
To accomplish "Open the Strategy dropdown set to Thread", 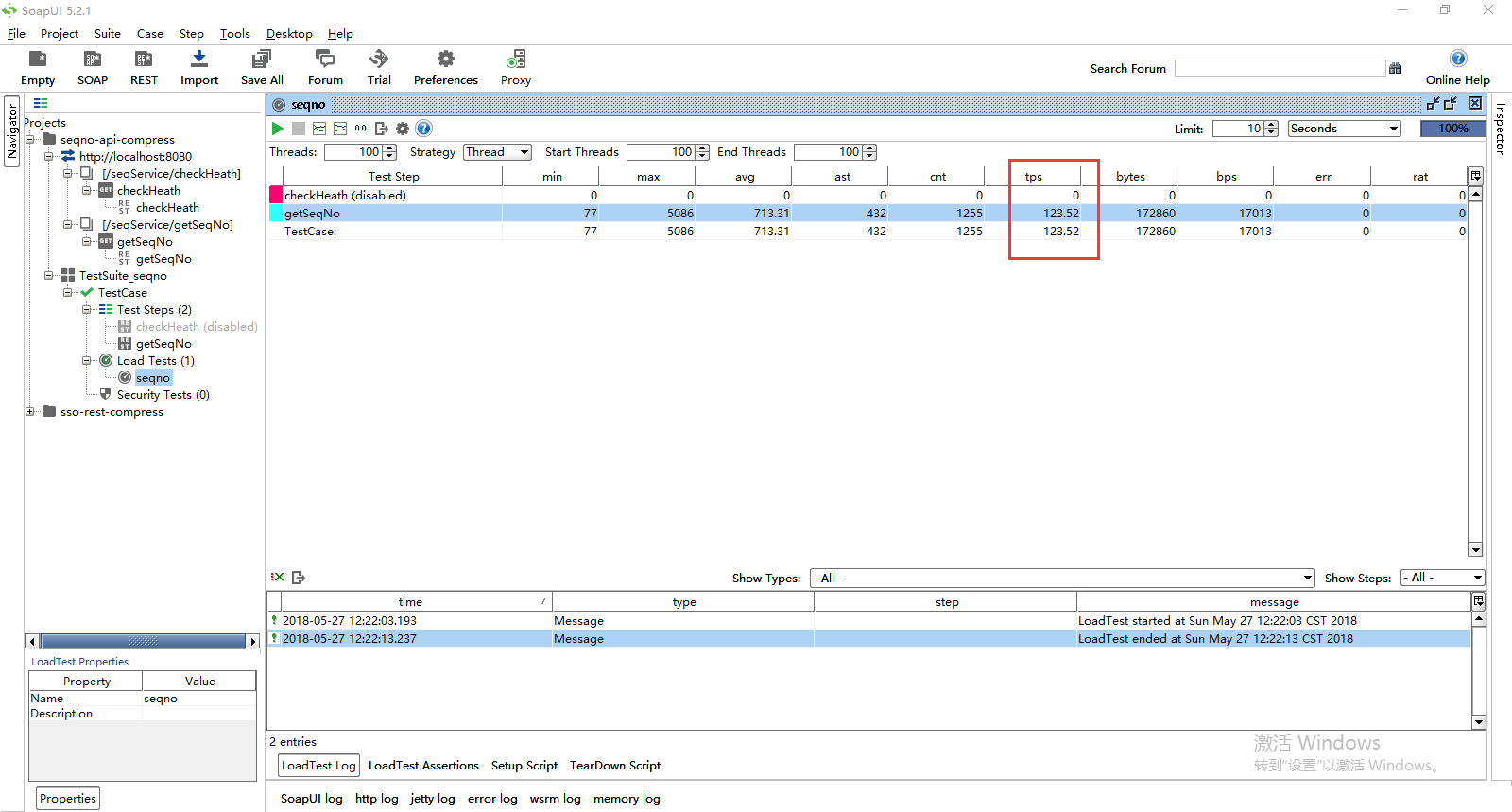I will [497, 152].
